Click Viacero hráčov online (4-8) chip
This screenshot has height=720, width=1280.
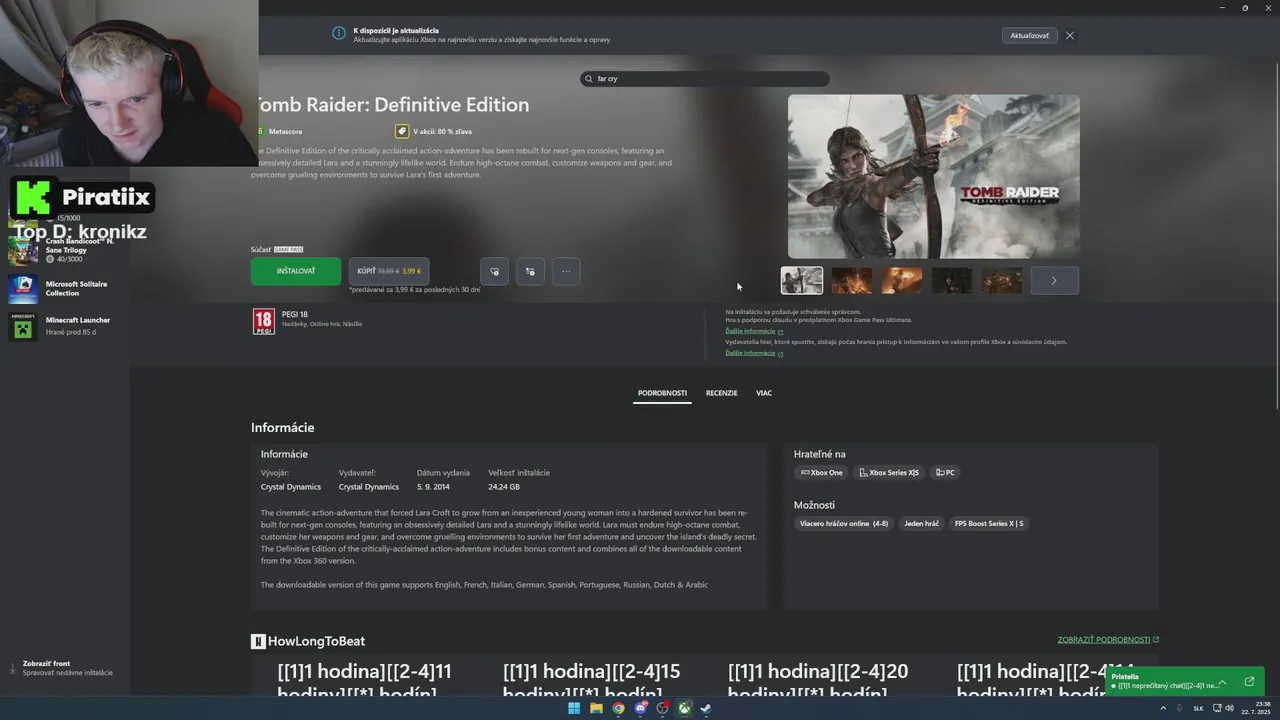pos(843,524)
